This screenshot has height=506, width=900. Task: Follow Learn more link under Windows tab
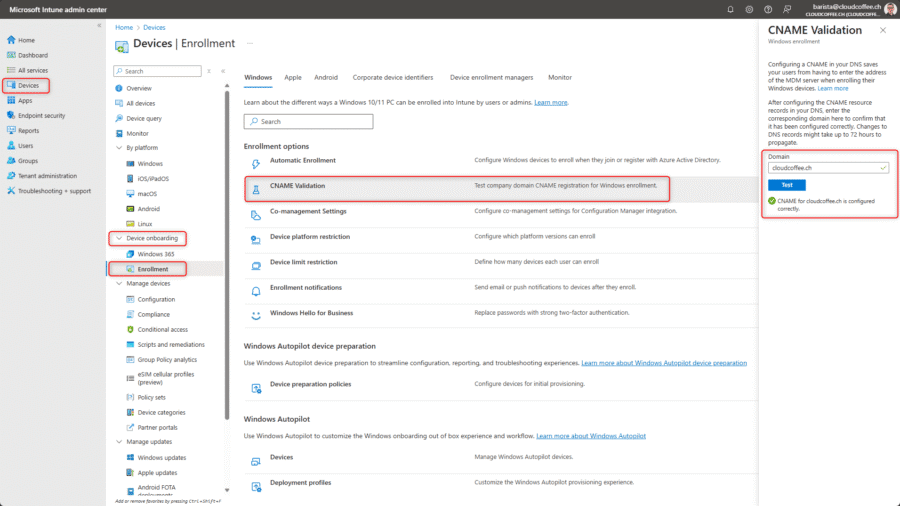pyautogui.click(x=550, y=102)
